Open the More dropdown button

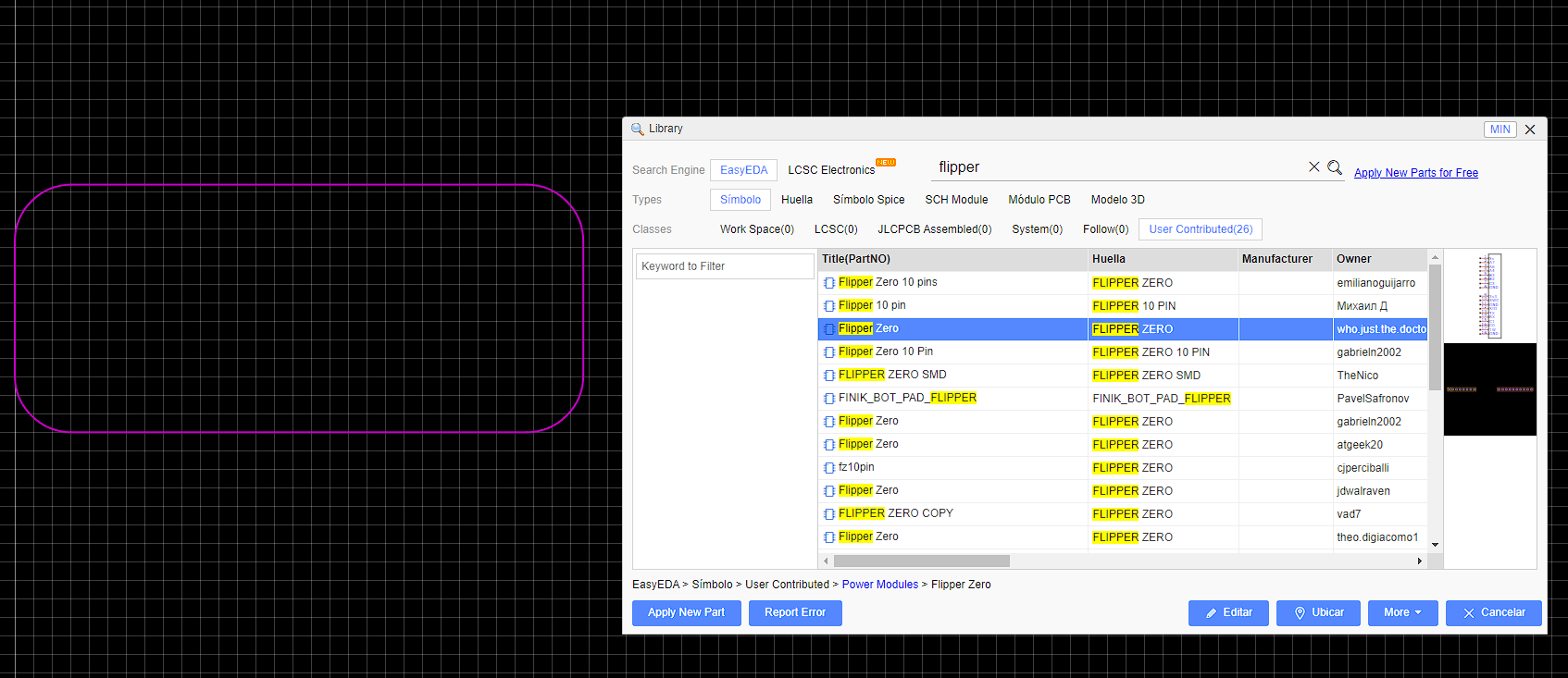click(1402, 612)
